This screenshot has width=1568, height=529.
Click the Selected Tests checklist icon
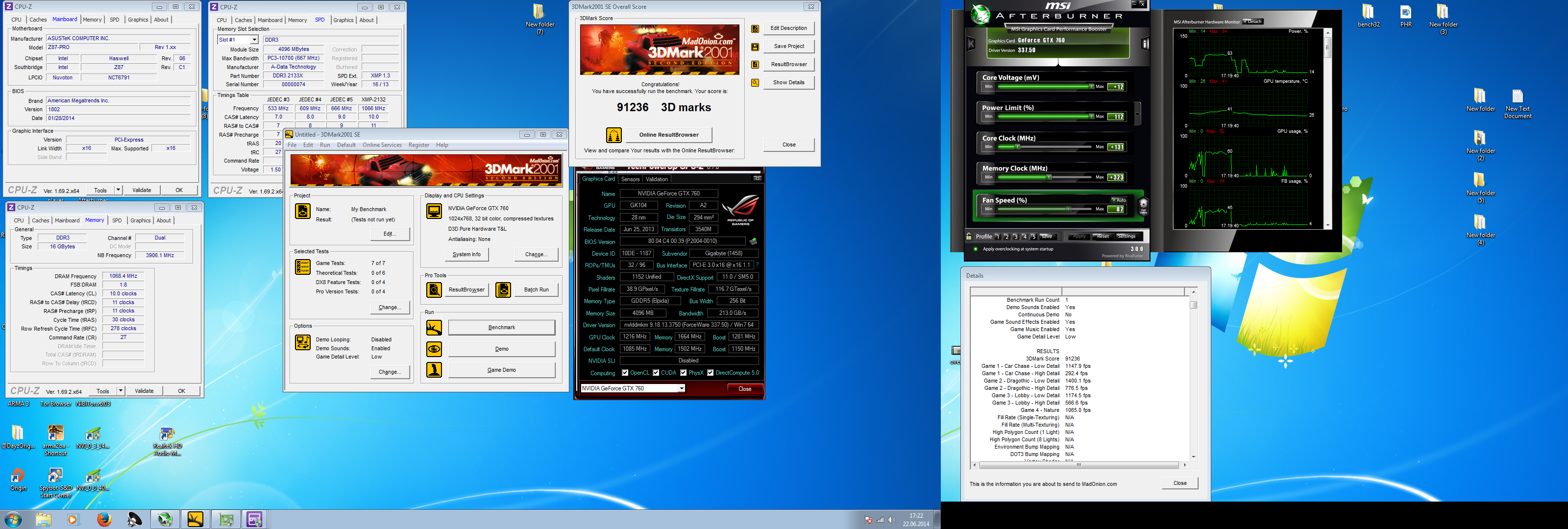pos(302,266)
